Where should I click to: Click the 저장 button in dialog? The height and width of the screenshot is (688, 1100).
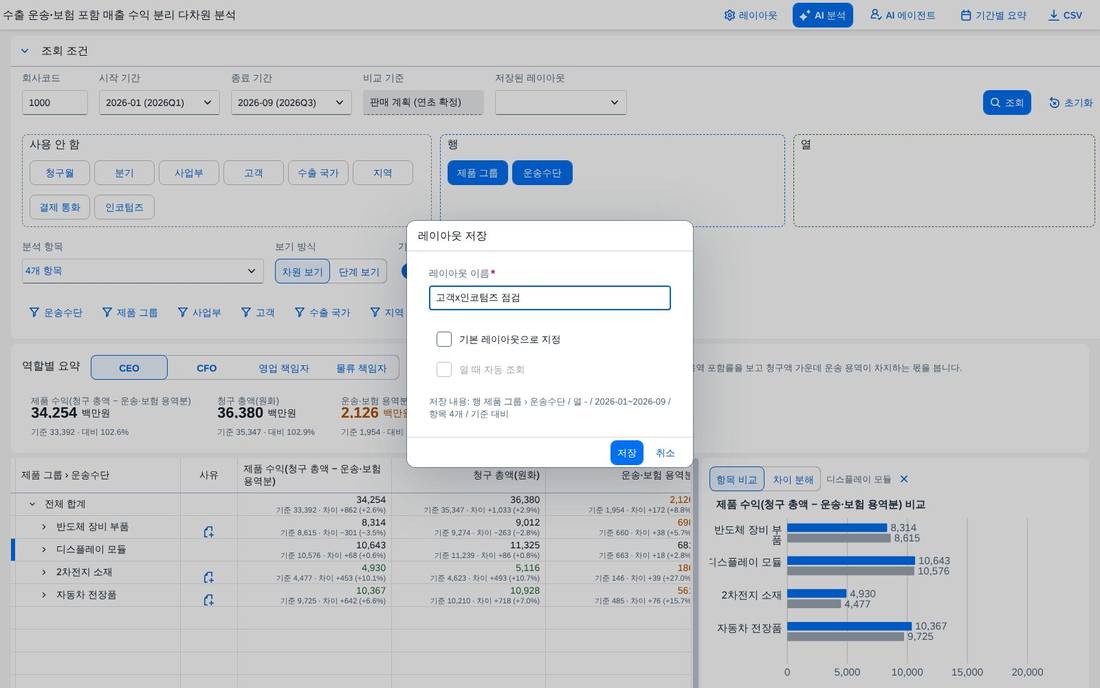point(626,453)
